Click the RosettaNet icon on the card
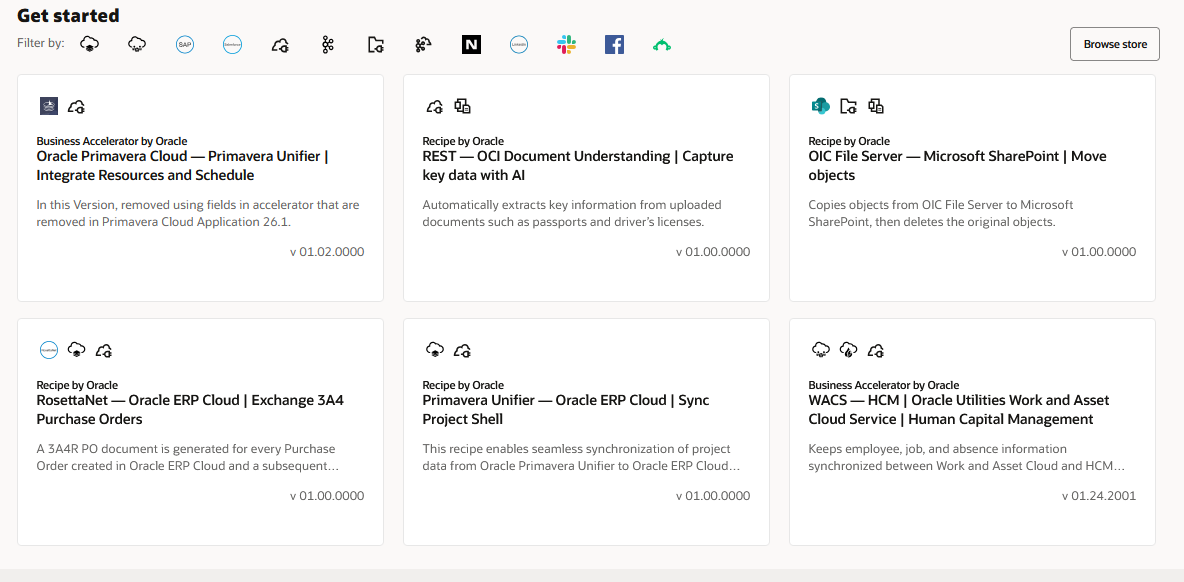 click(x=48, y=350)
